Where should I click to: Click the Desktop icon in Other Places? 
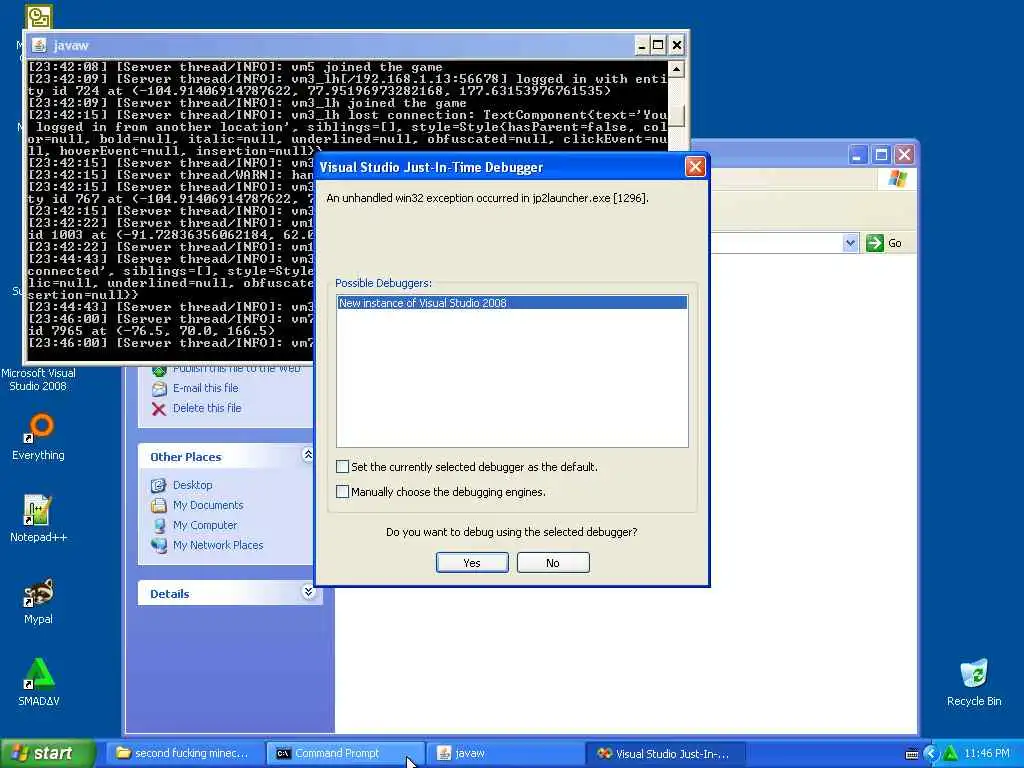159,485
